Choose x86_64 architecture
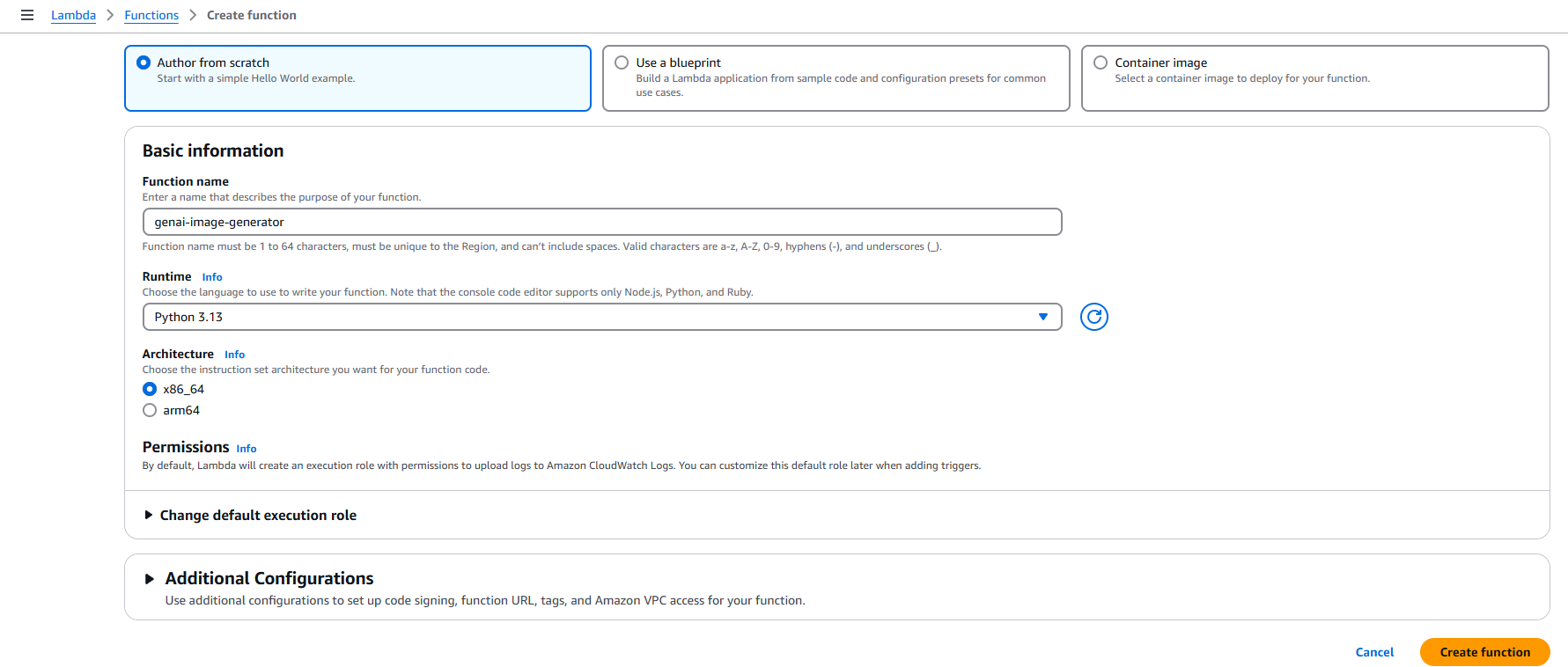The width and height of the screenshot is (1568, 667). click(x=150, y=389)
